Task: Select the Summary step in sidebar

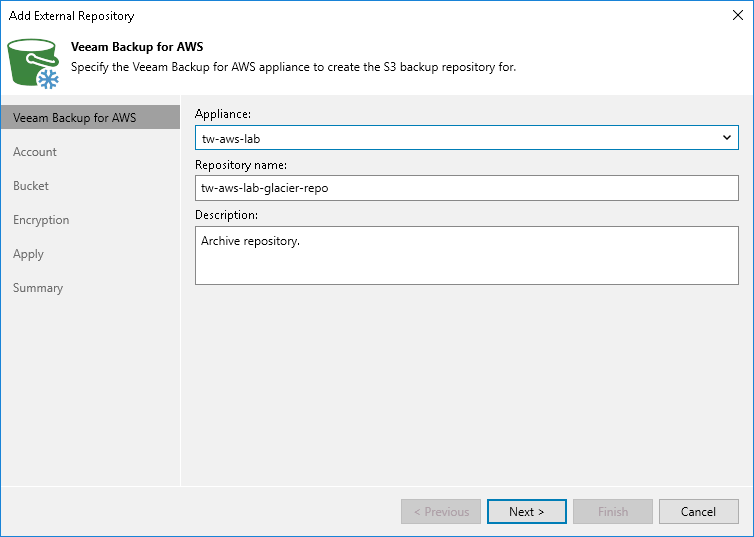Action: (38, 288)
